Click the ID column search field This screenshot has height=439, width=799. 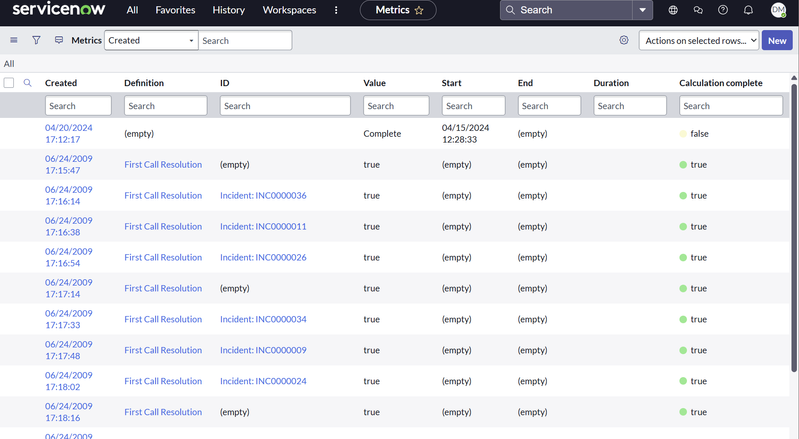click(285, 105)
